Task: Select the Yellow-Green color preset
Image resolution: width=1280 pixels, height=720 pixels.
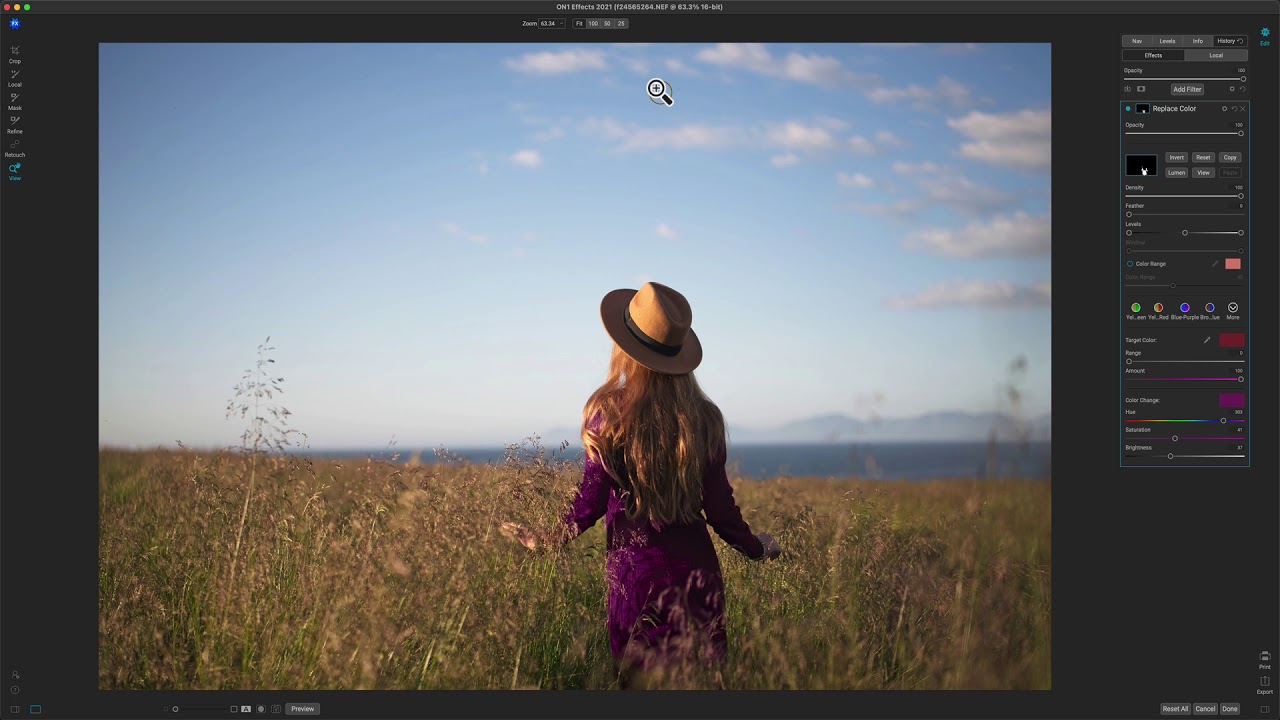Action: pos(1136,308)
